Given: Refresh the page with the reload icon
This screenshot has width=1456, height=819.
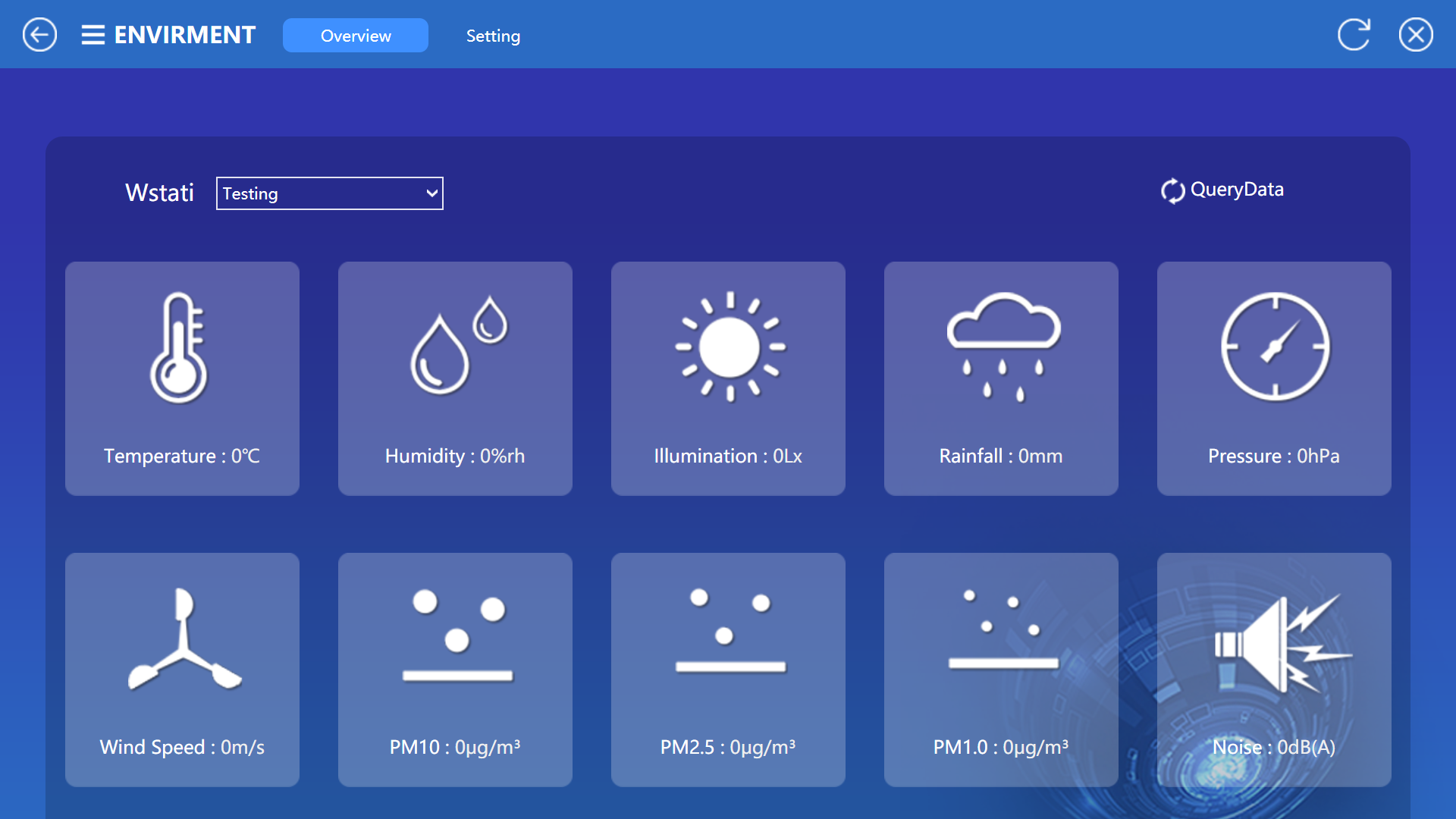Looking at the screenshot, I should [x=1354, y=35].
